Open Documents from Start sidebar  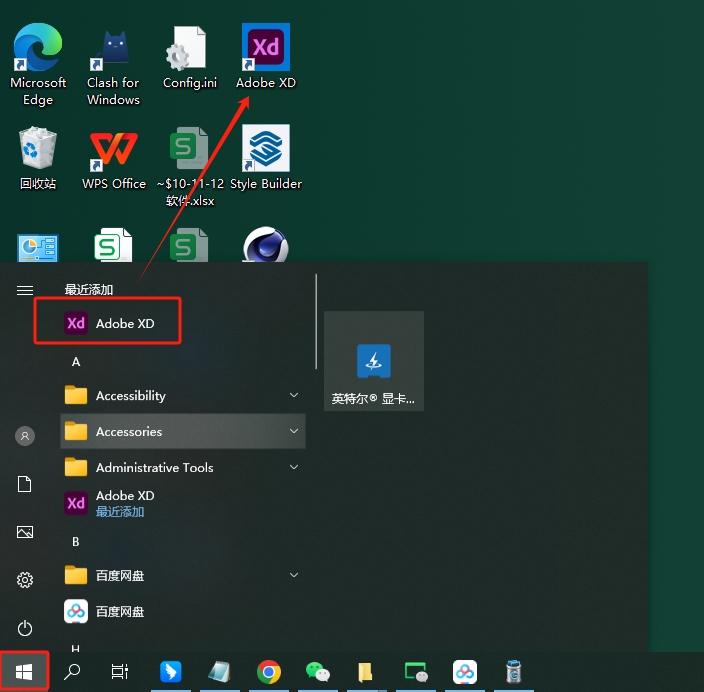[25, 484]
